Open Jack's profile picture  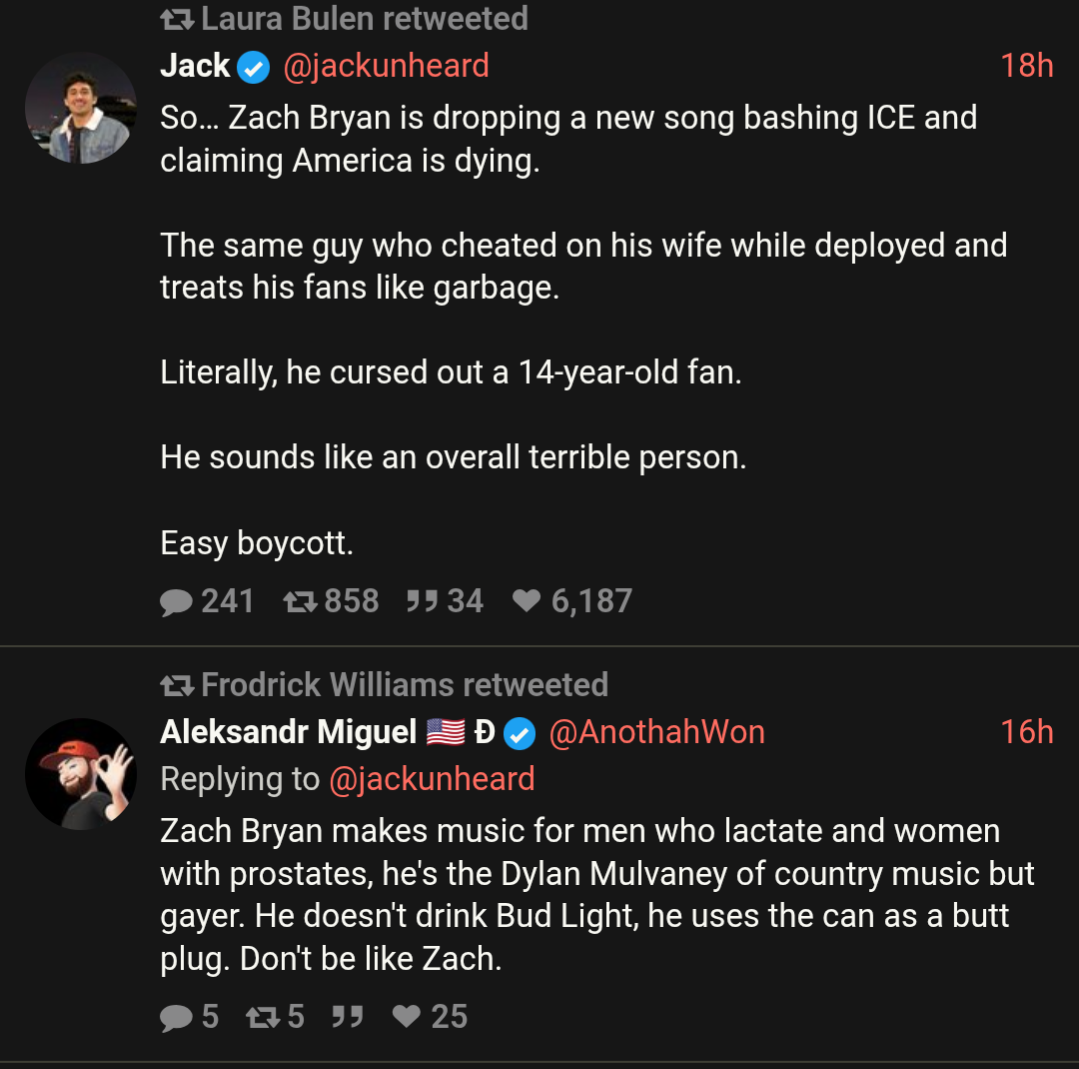coord(80,108)
